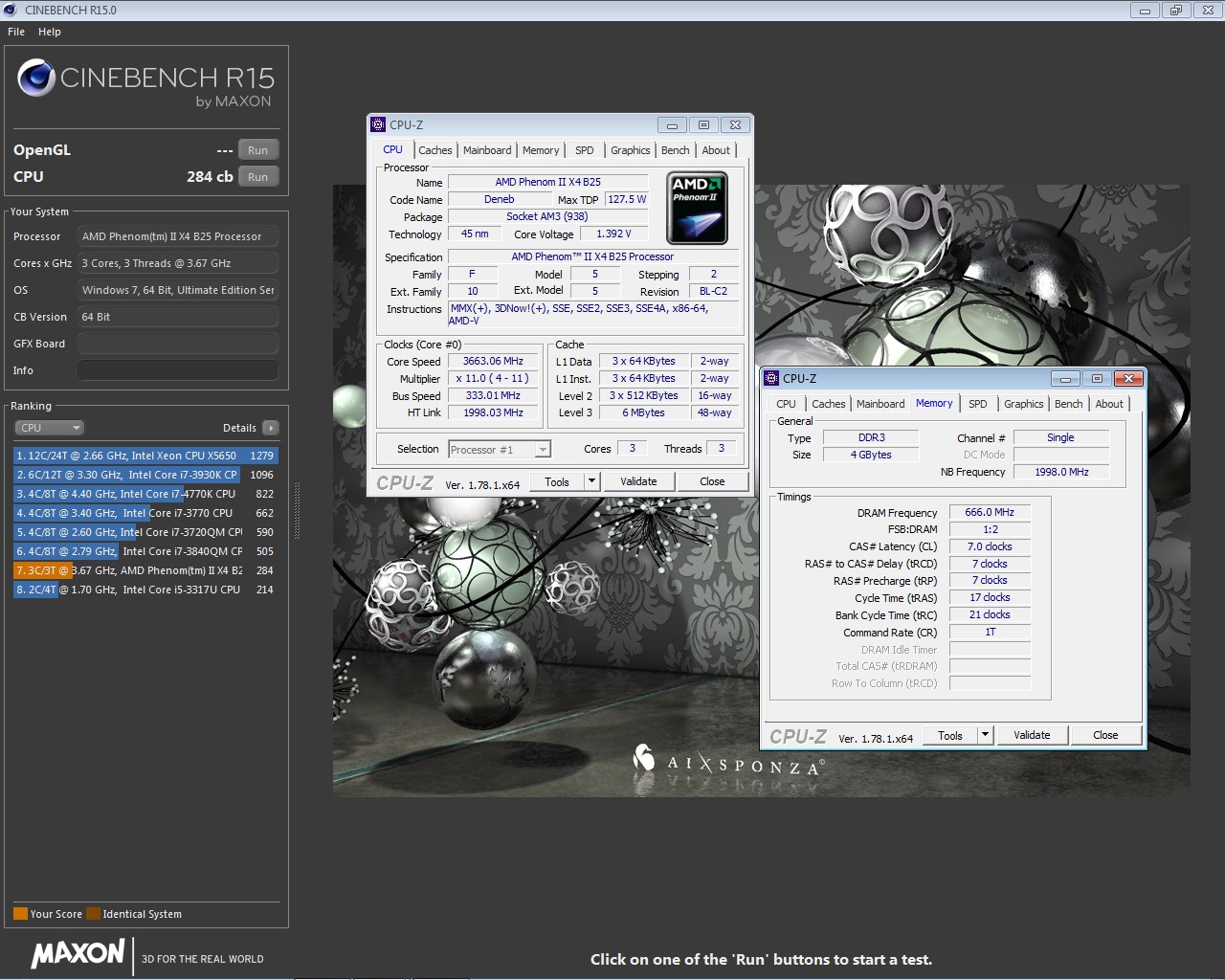Switch to Bench tab in CPU window

(x=675, y=150)
